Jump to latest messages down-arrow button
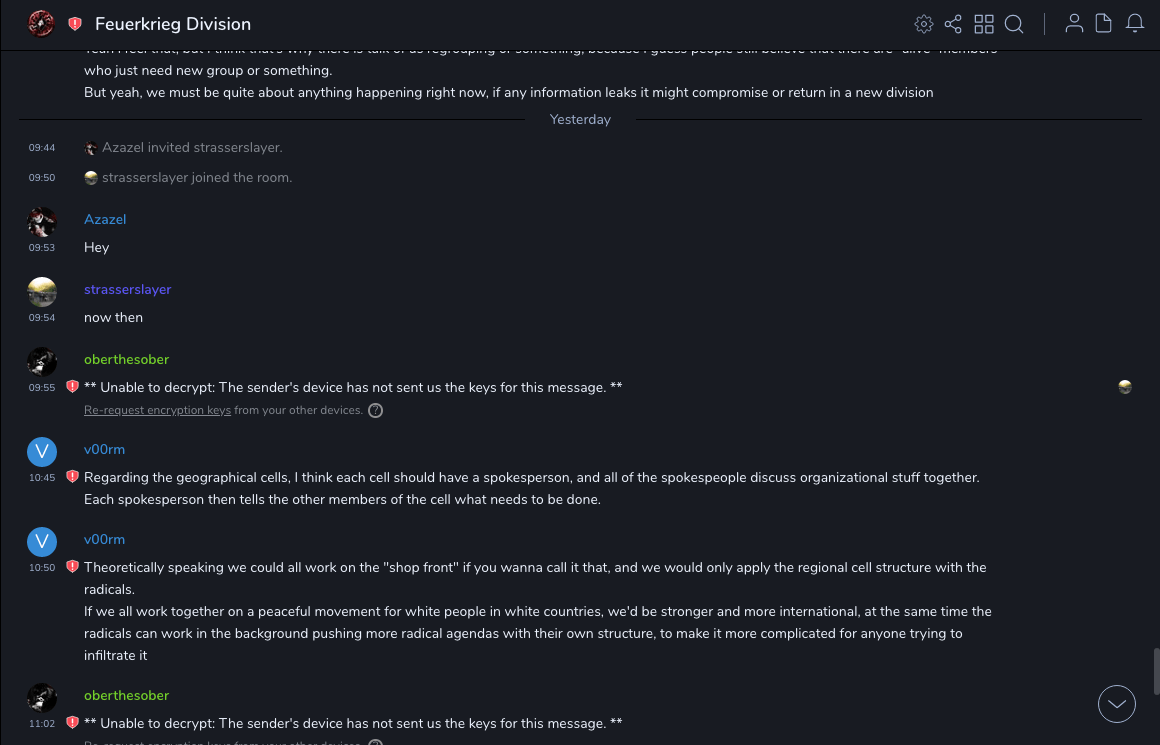 pyautogui.click(x=1117, y=704)
